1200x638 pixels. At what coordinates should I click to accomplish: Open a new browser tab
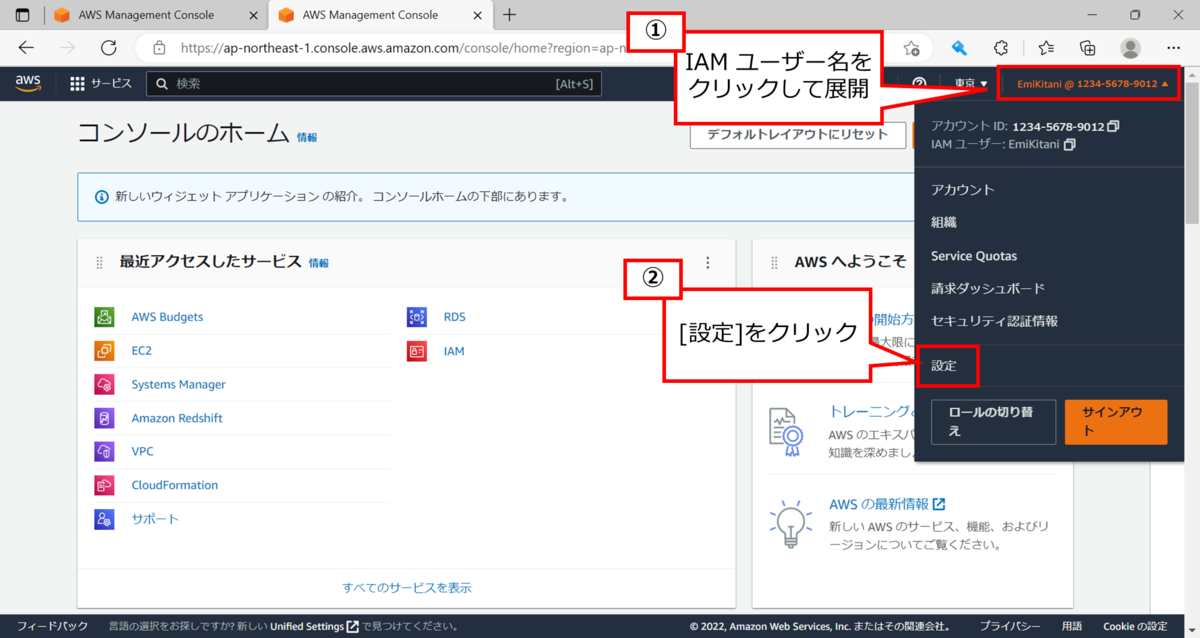(x=510, y=15)
